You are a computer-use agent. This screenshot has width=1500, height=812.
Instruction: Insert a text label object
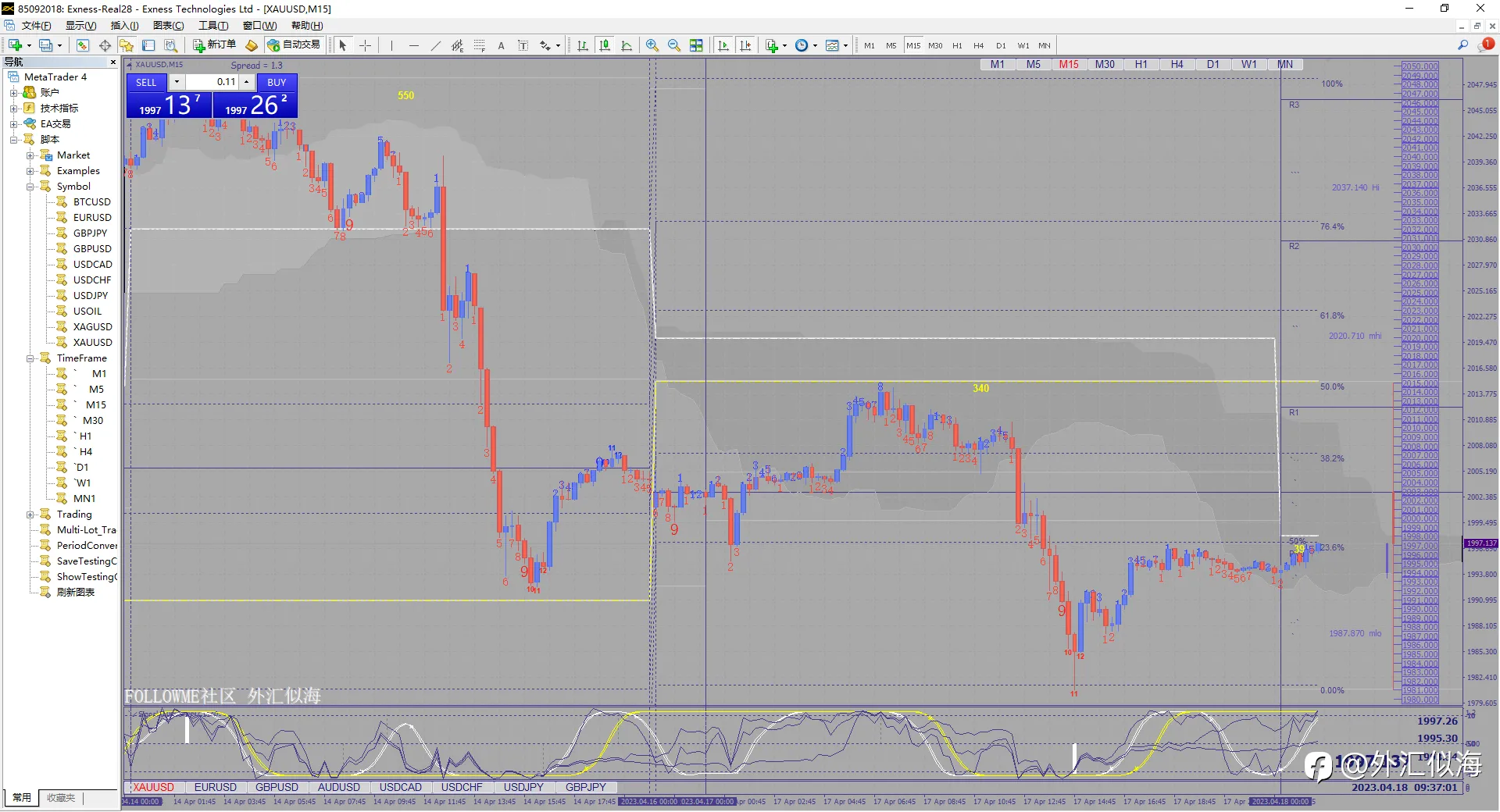pyautogui.click(x=523, y=45)
